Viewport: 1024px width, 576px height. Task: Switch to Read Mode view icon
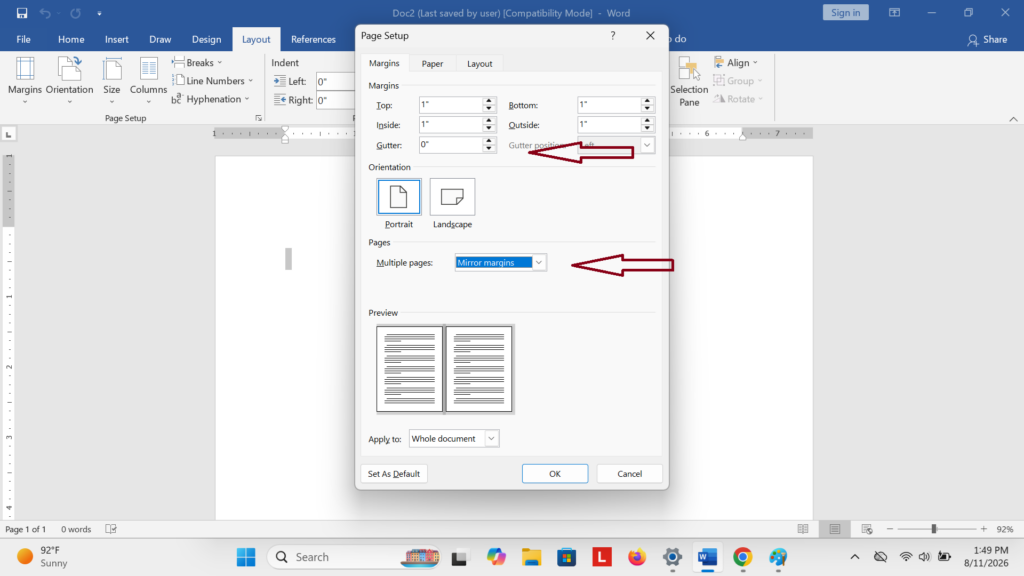(803, 529)
